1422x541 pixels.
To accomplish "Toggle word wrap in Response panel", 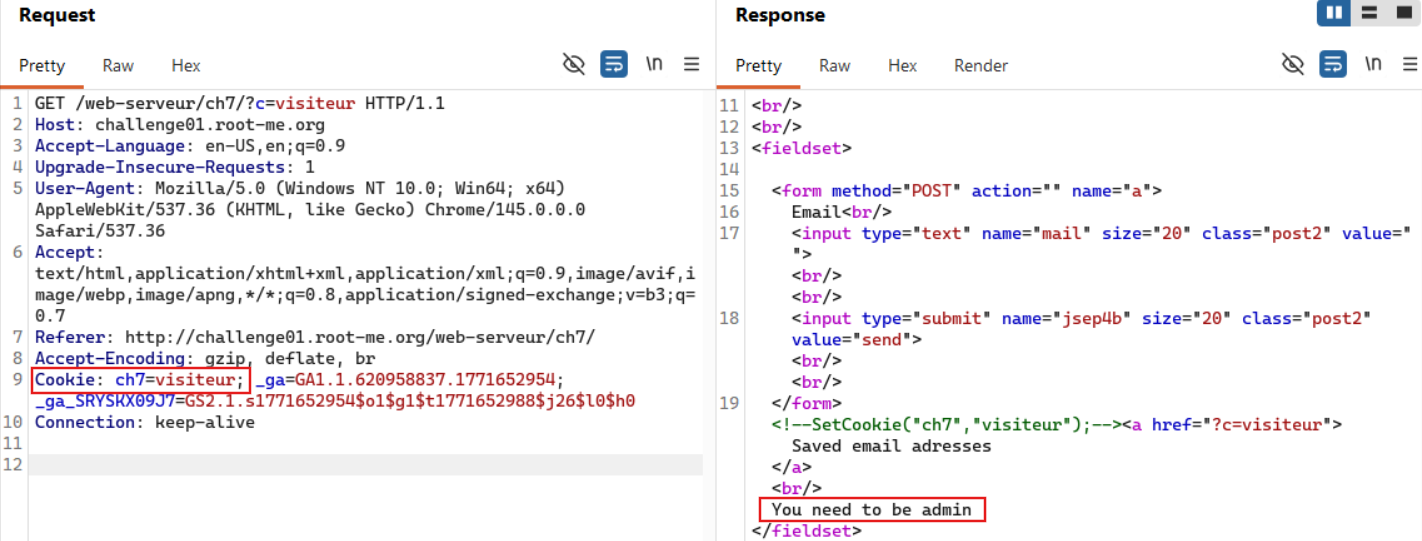I will click(x=1333, y=65).
